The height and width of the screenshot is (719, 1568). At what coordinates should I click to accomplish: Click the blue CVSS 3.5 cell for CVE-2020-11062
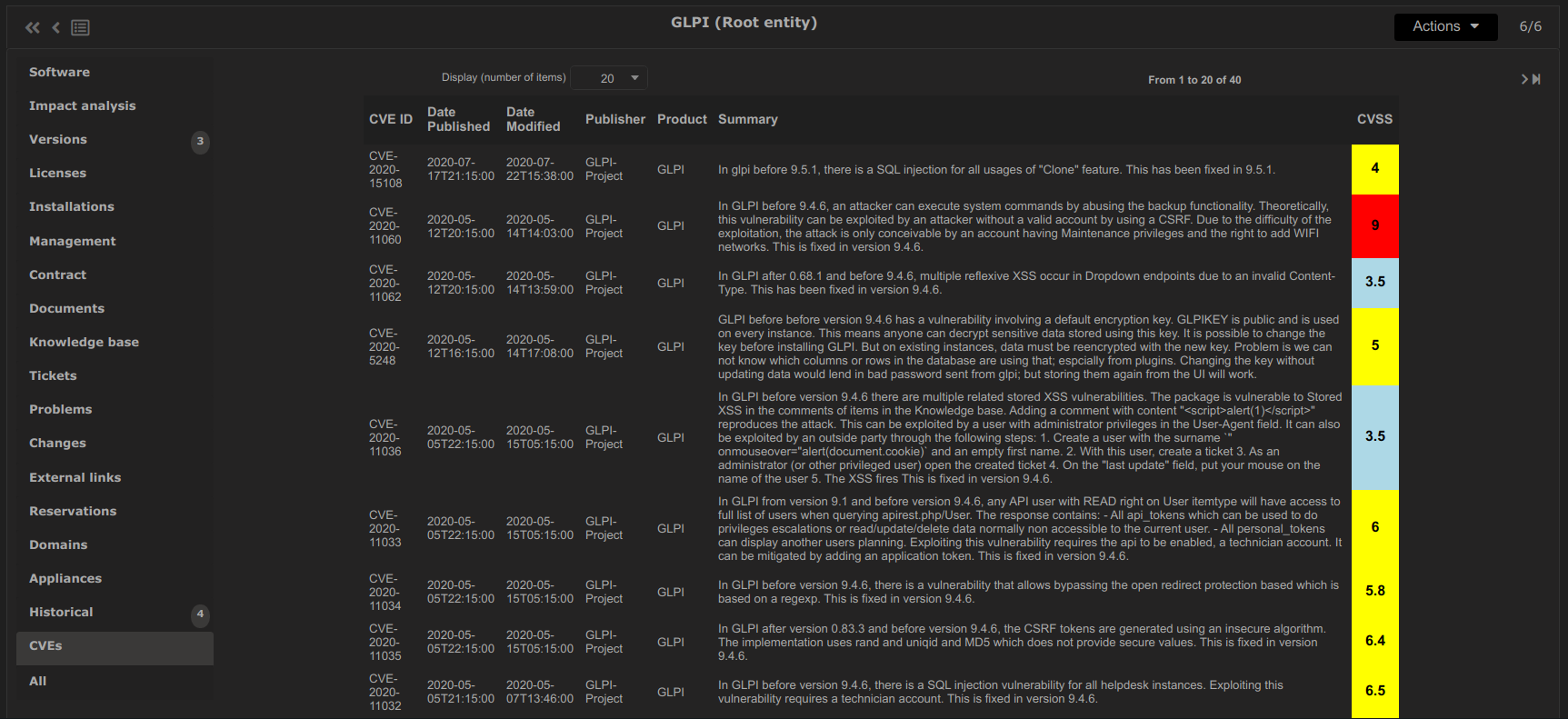(x=1374, y=283)
